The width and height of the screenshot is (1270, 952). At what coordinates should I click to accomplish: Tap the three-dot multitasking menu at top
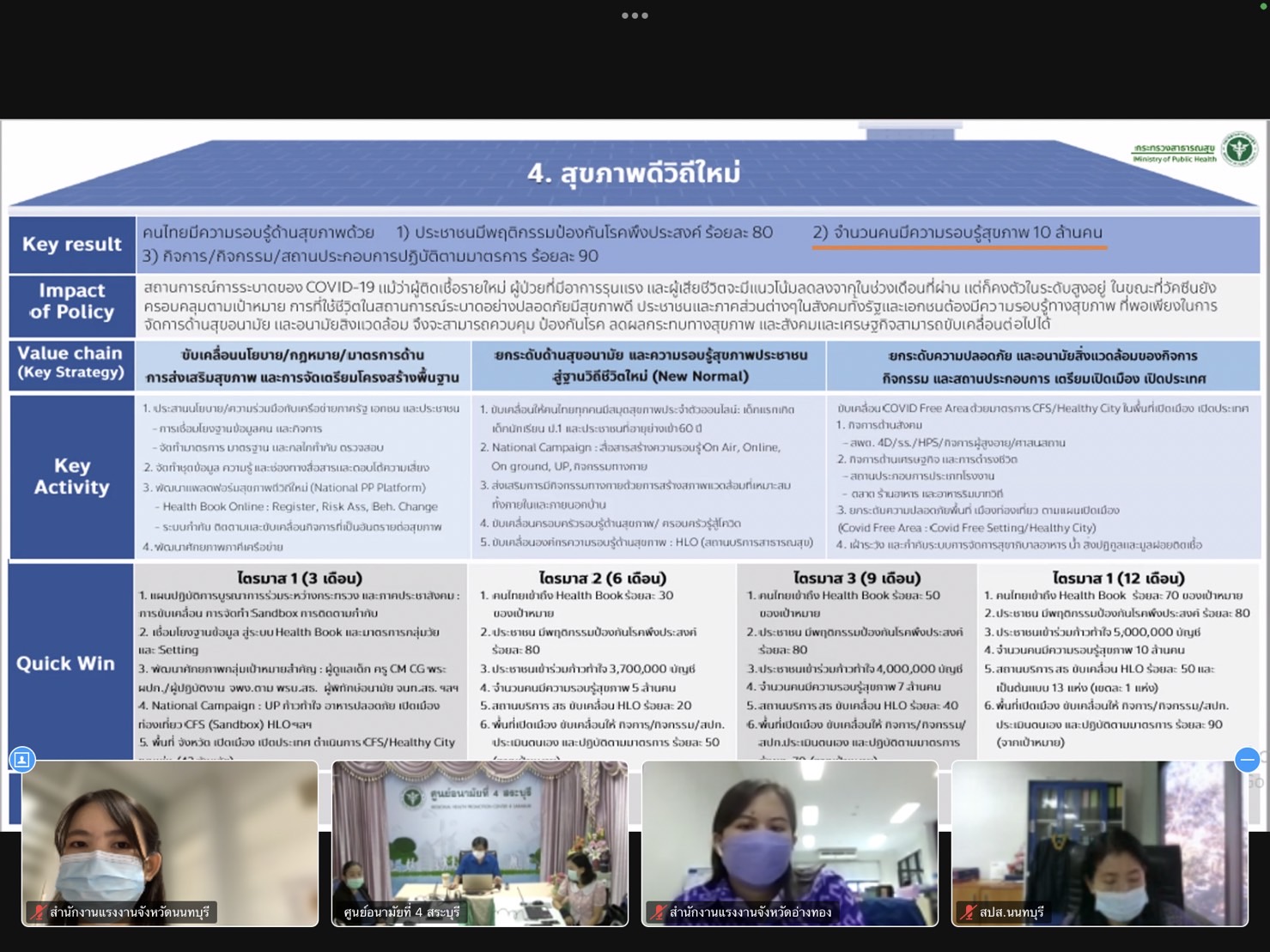point(635,15)
